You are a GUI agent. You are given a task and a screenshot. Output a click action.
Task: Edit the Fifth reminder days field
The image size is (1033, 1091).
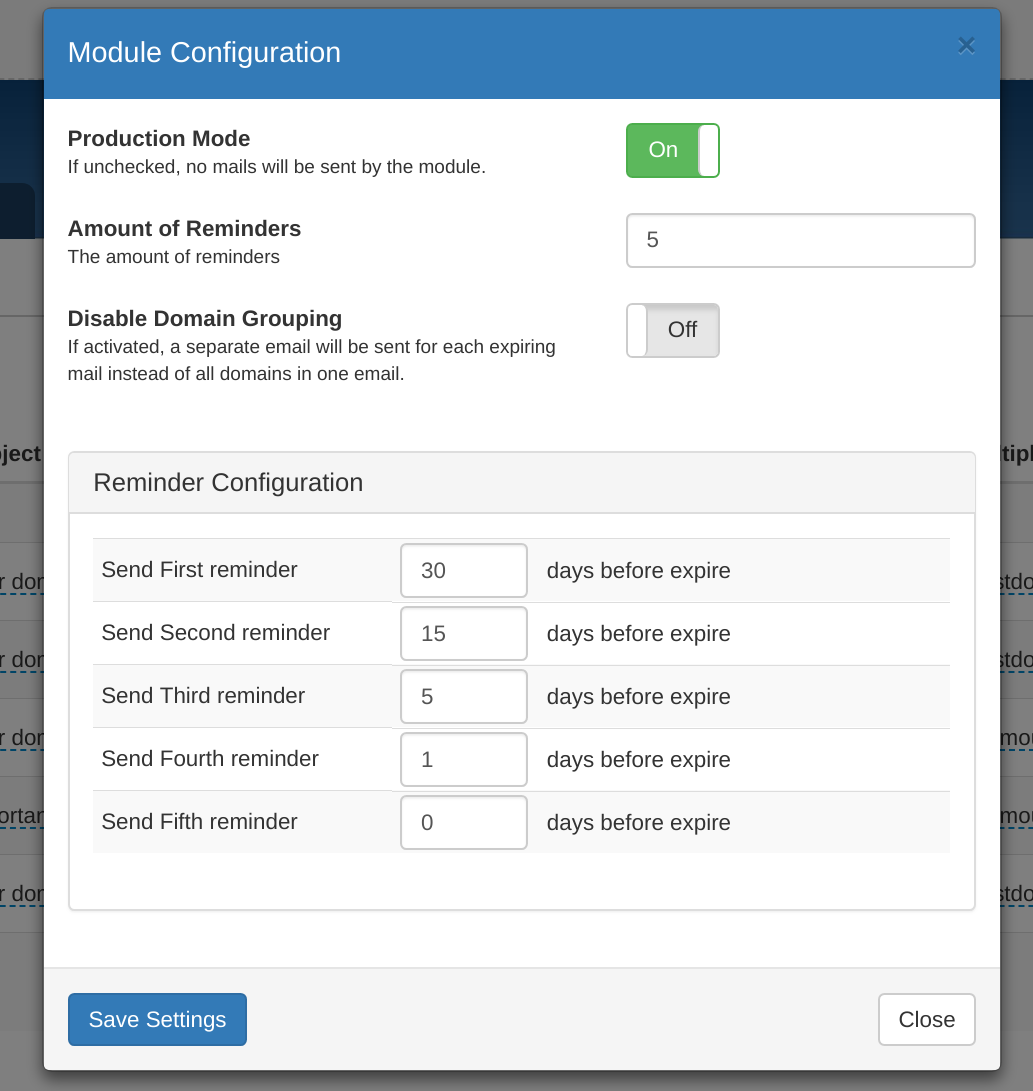pyautogui.click(x=464, y=822)
